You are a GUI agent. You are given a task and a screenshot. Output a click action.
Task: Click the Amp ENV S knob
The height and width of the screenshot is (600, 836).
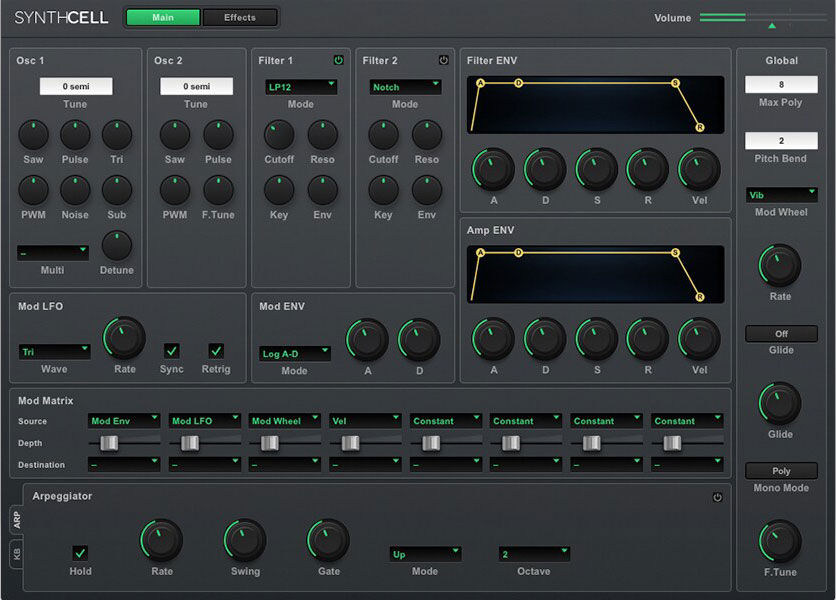pyautogui.click(x=597, y=339)
